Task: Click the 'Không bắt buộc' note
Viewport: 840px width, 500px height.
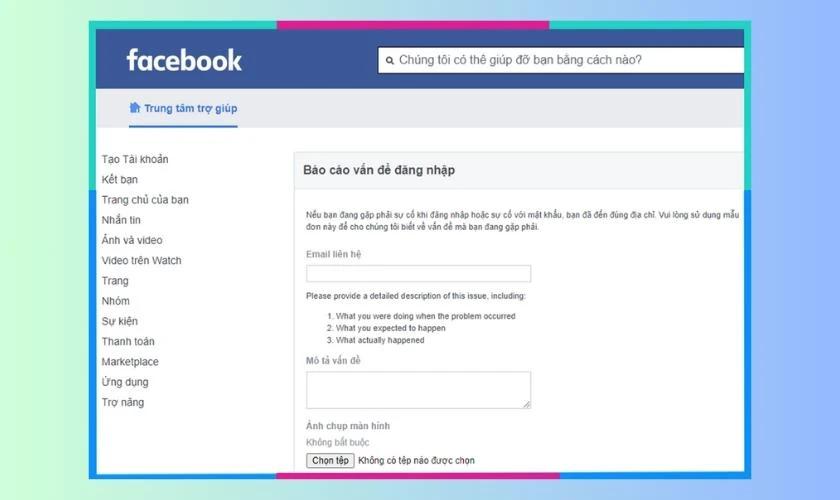Action: [x=338, y=442]
